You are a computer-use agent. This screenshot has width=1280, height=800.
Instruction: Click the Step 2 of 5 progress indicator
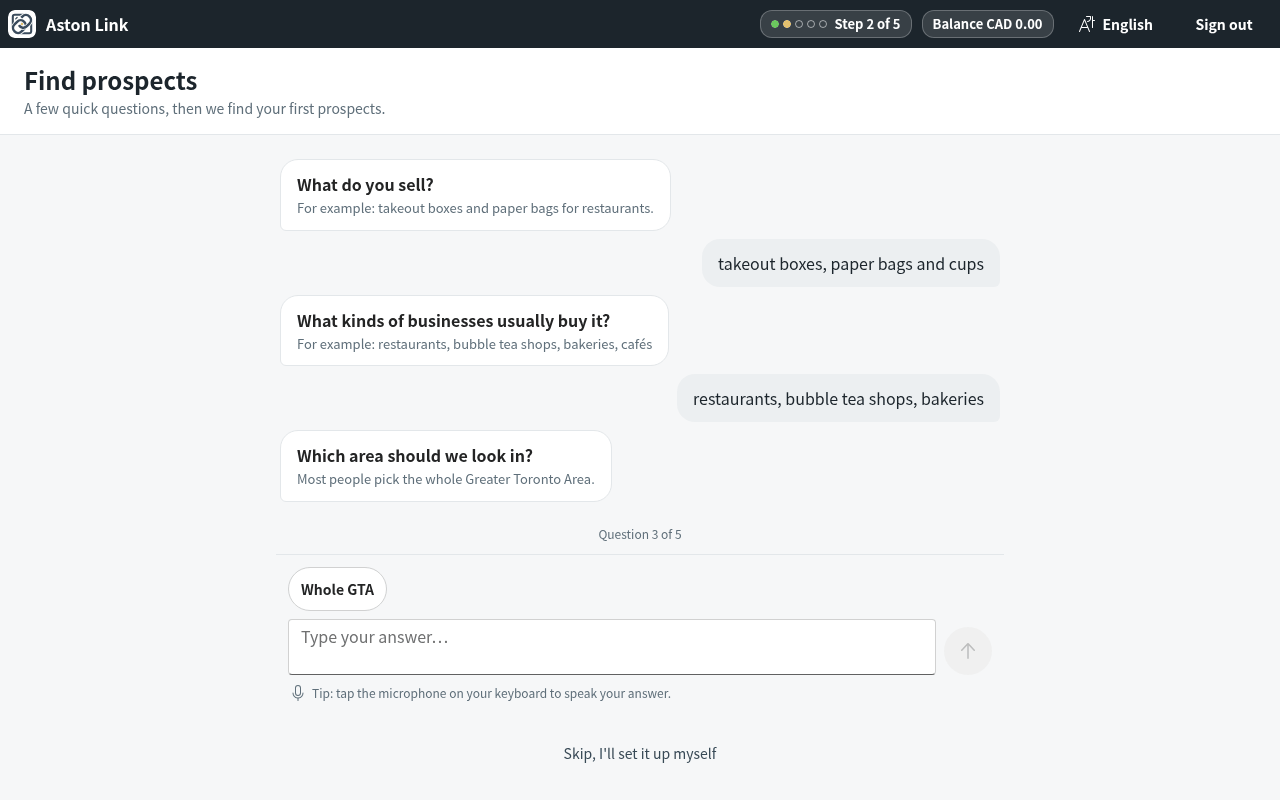tap(836, 24)
